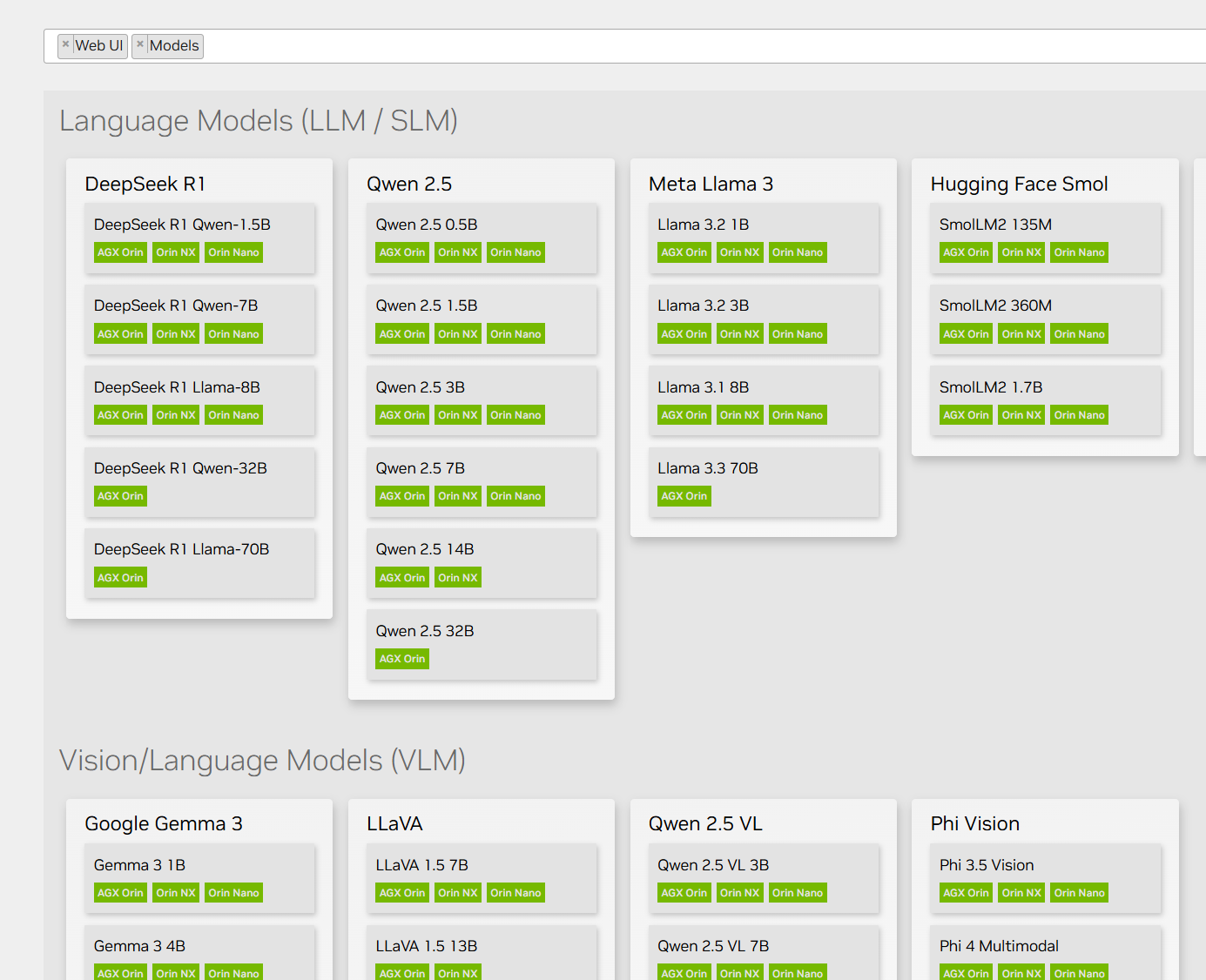
Task: Click Orin NX badge under Qwen 2.5 14B
Action: pos(458,578)
